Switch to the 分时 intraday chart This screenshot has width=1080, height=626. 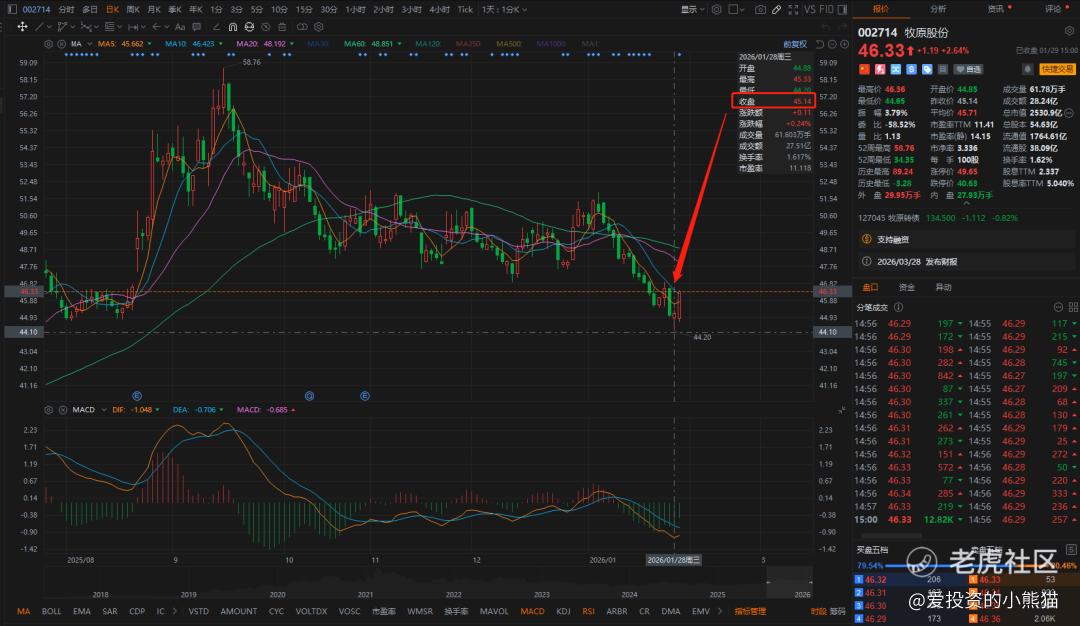click(x=66, y=10)
